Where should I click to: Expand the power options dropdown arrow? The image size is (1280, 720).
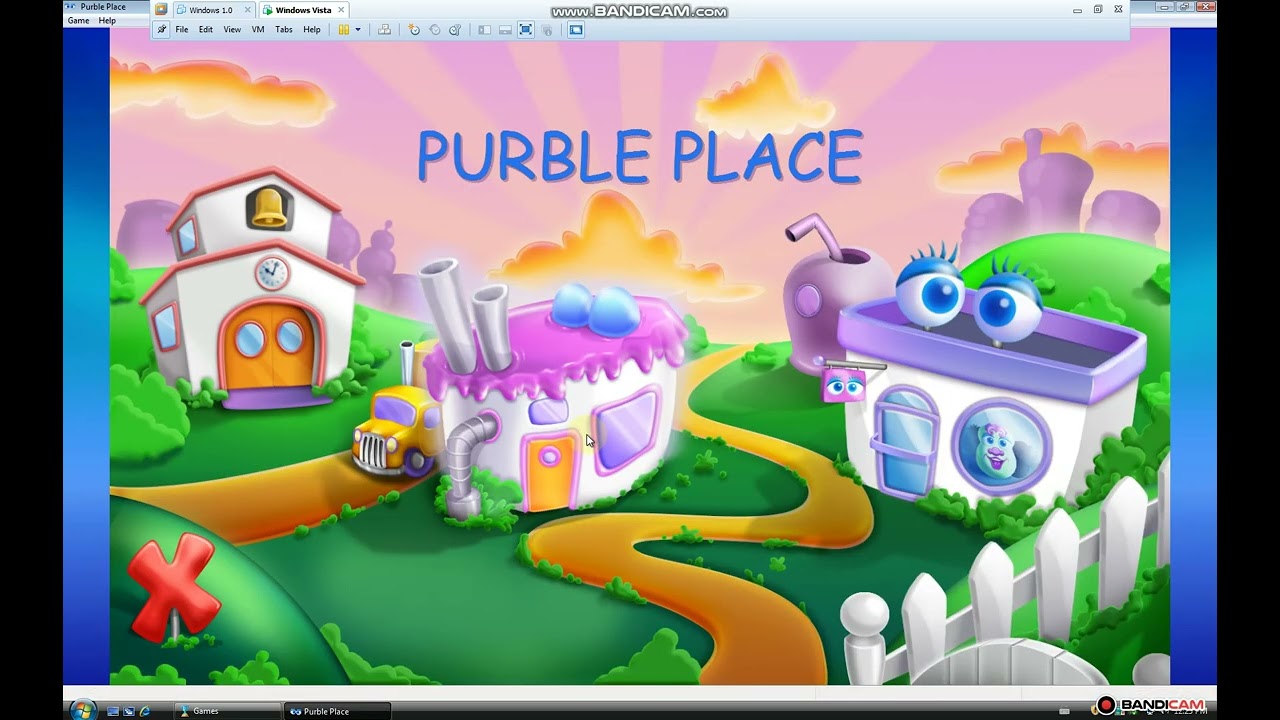click(x=358, y=30)
